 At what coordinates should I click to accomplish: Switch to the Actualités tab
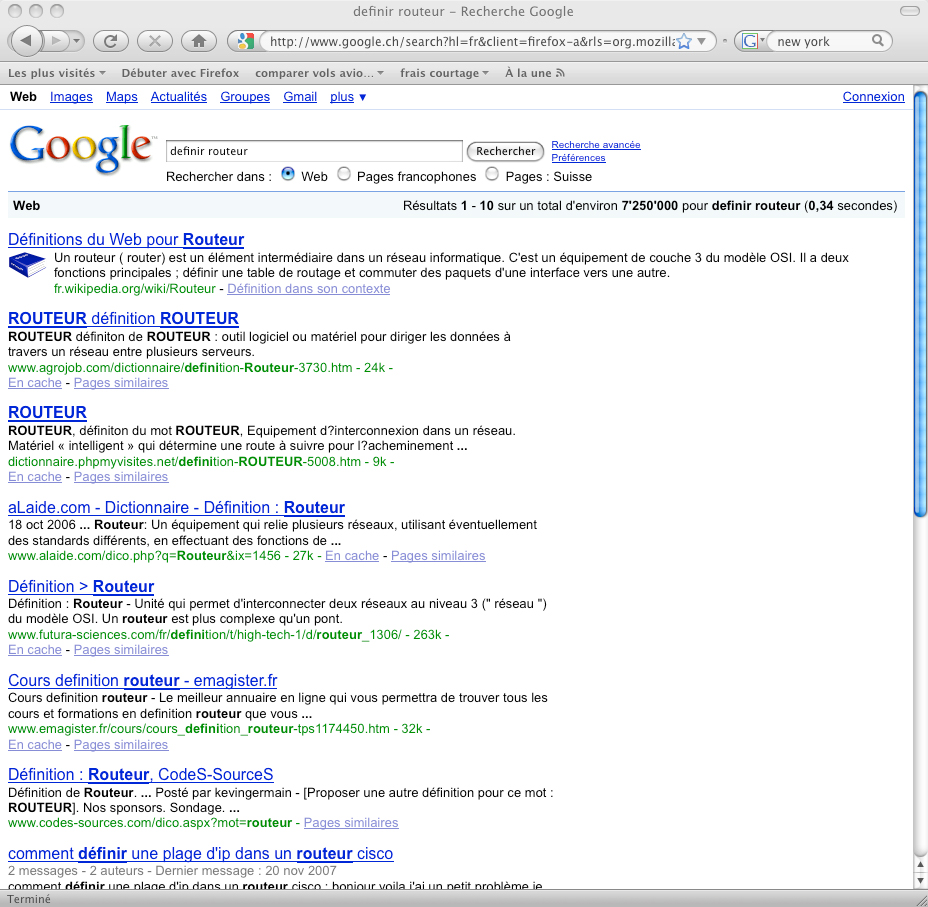(179, 97)
